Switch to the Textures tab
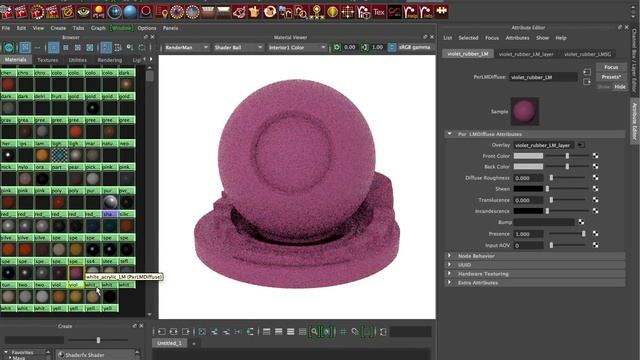640x360 pixels. tap(48, 60)
